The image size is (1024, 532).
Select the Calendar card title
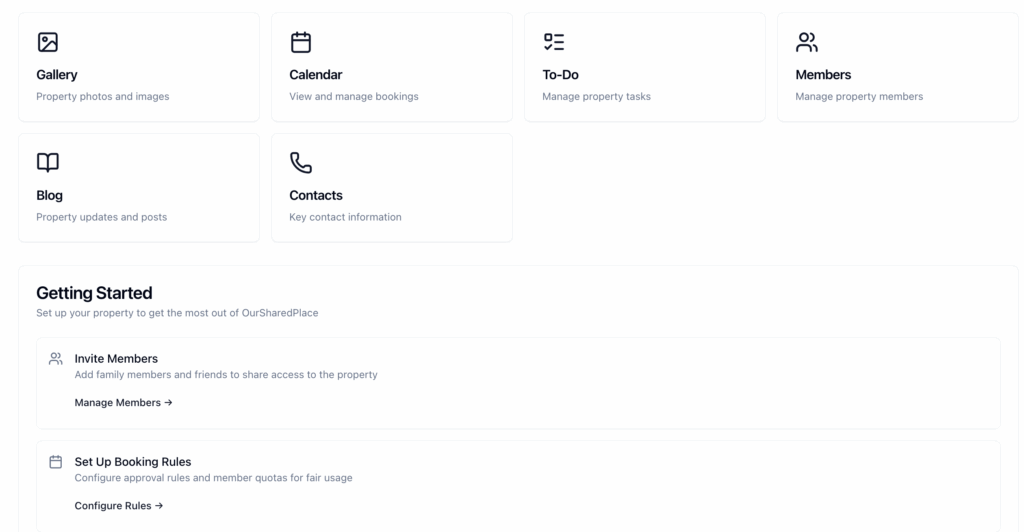point(316,75)
